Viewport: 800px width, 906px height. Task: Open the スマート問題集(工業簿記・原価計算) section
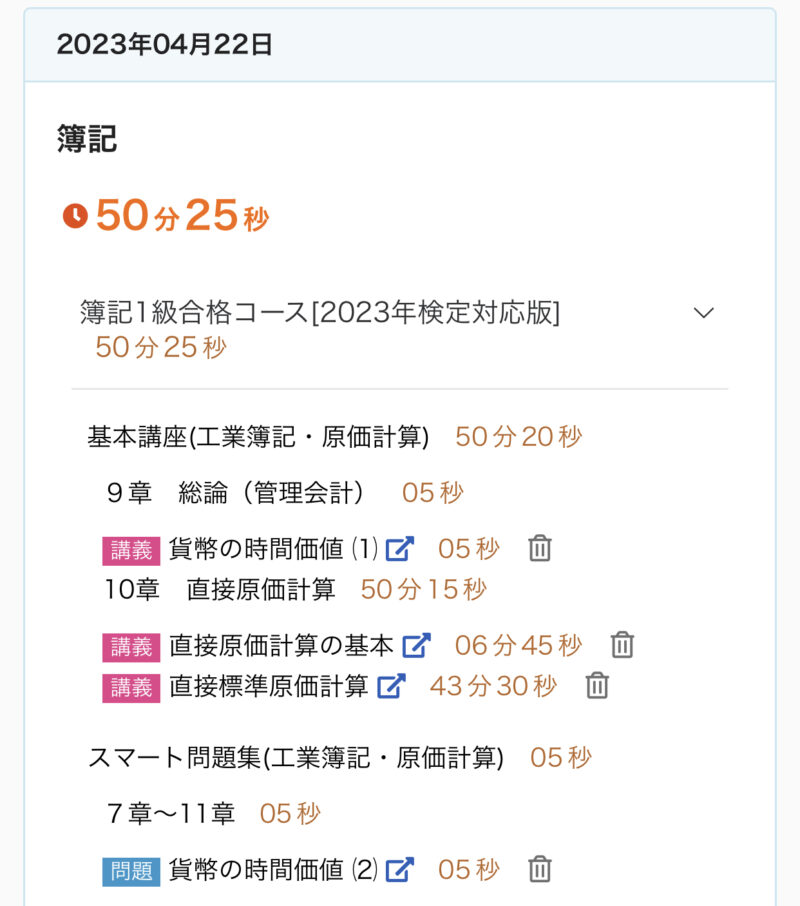[296, 758]
